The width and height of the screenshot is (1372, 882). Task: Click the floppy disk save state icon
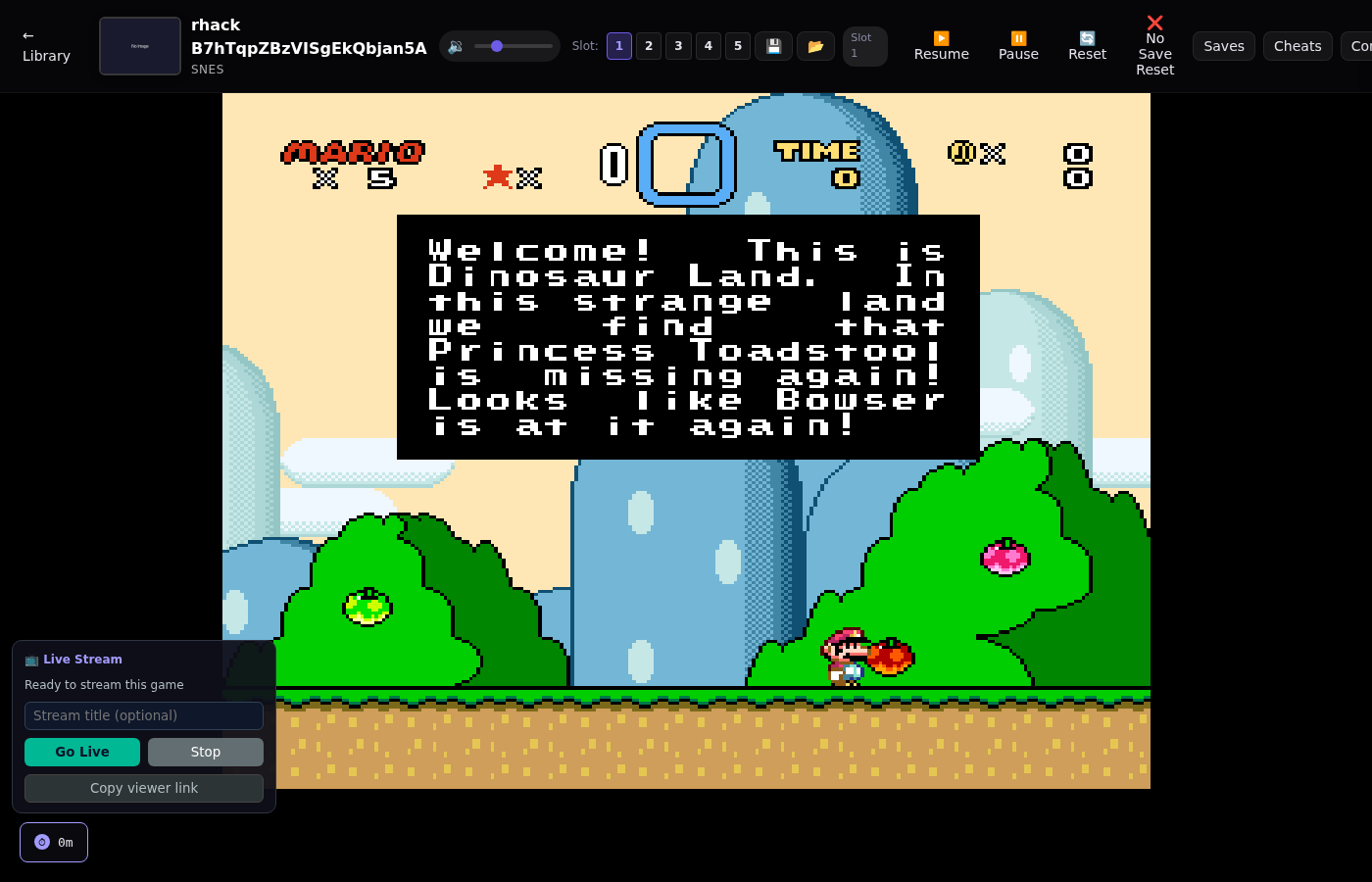tap(773, 46)
